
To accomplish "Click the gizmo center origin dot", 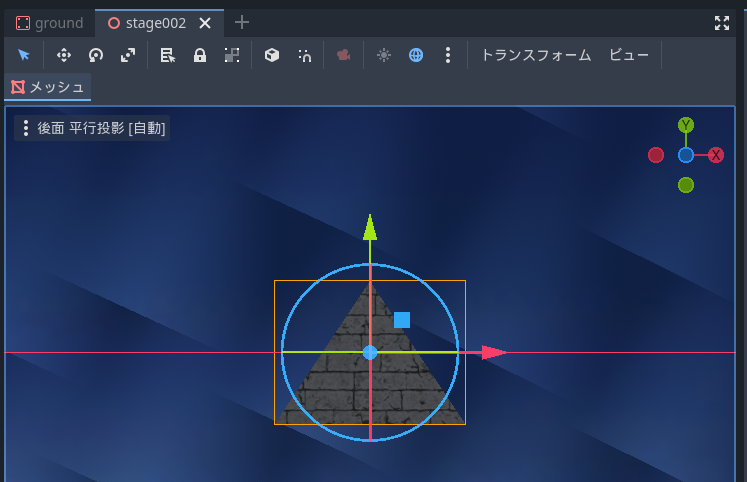I will 370,352.
